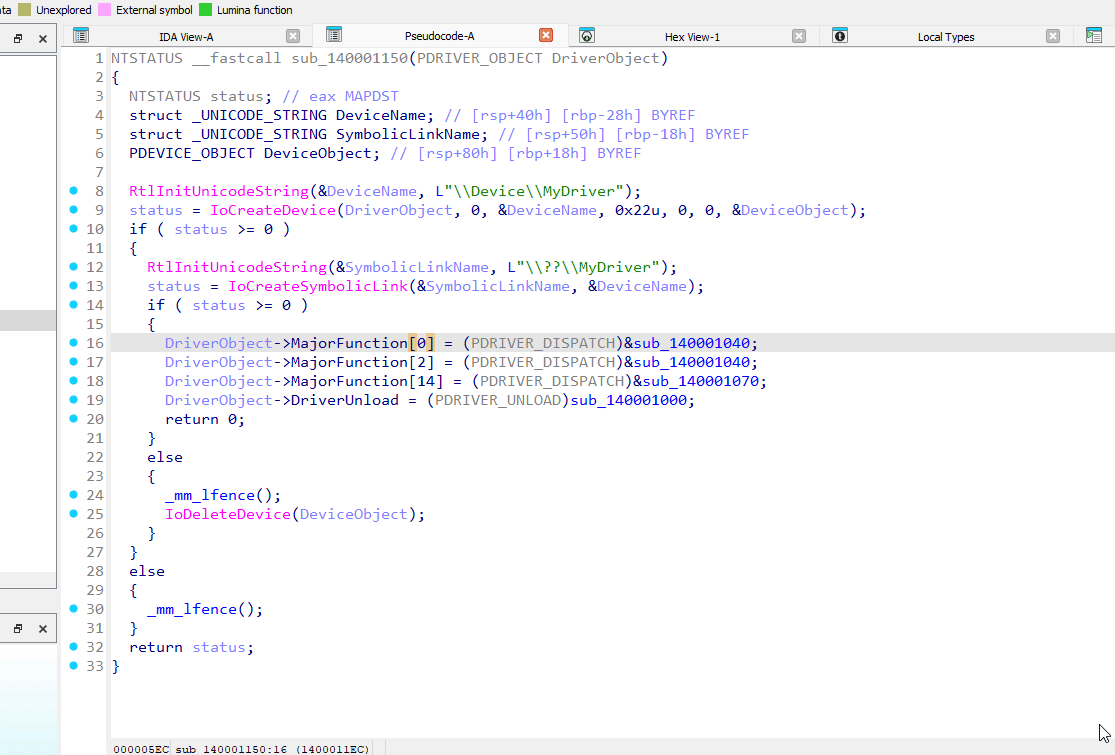Click the Unexplored legend color swatch
Screen dimensions: 1115x755
click(x=24, y=10)
